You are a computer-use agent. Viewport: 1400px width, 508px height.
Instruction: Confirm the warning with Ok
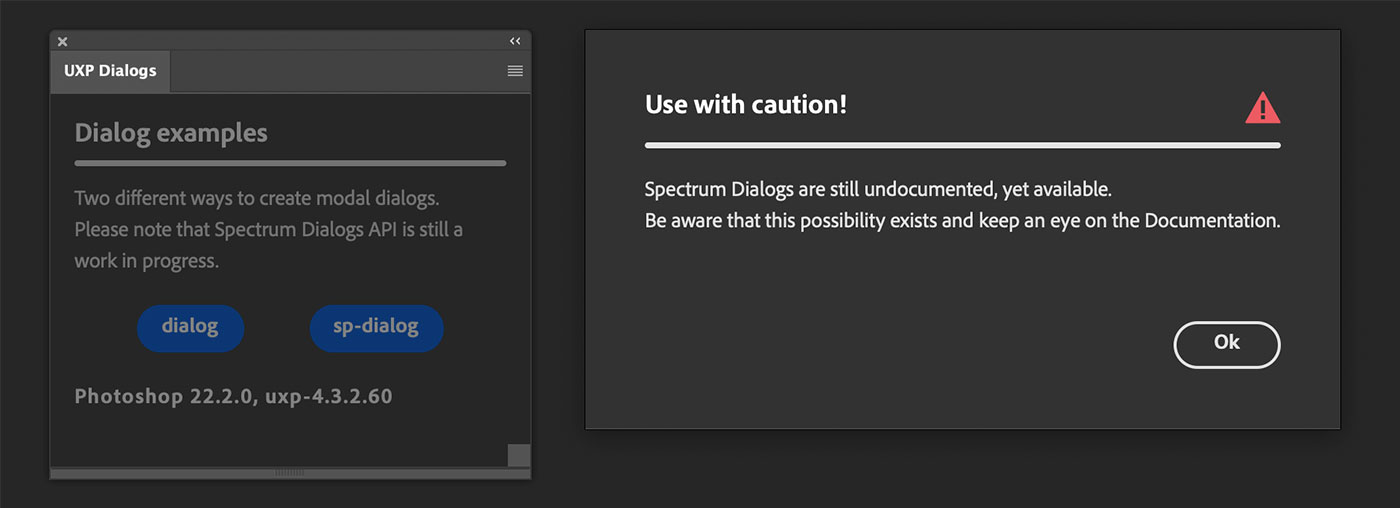[x=1227, y=344]
